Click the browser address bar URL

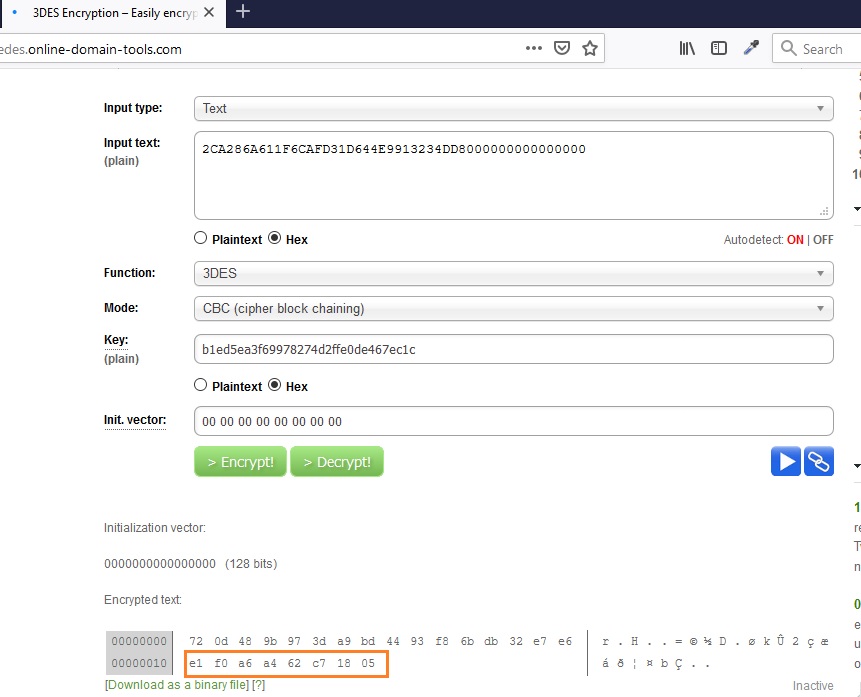pyautogui.click(x=91, y=49)
